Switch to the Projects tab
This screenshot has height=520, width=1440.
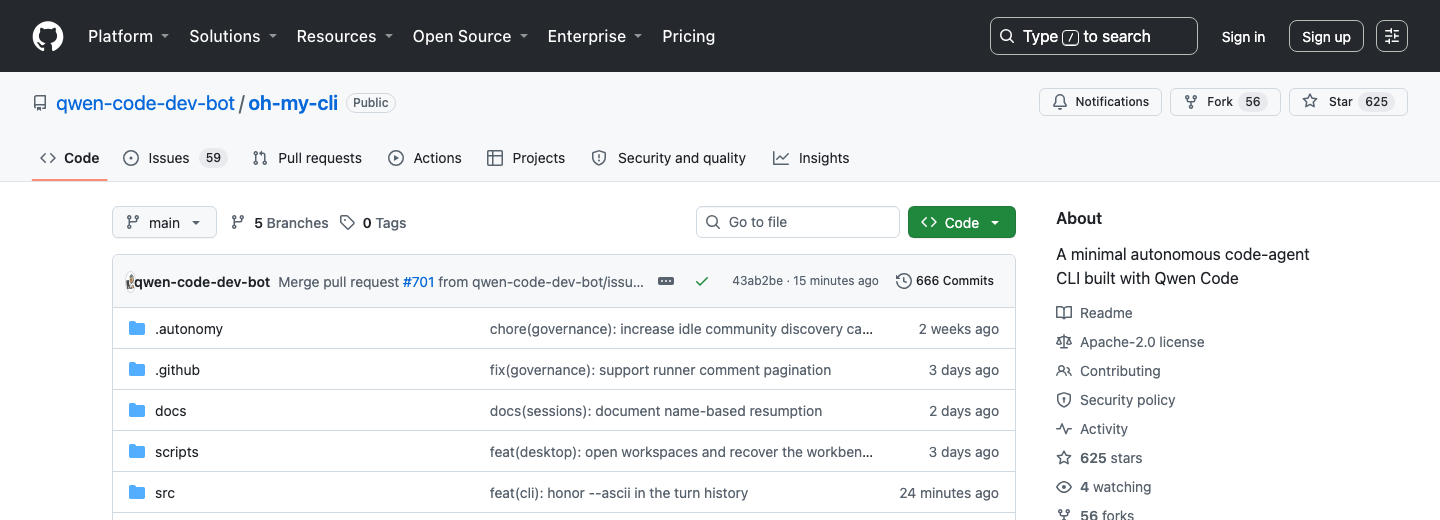(x=526, y=158)
